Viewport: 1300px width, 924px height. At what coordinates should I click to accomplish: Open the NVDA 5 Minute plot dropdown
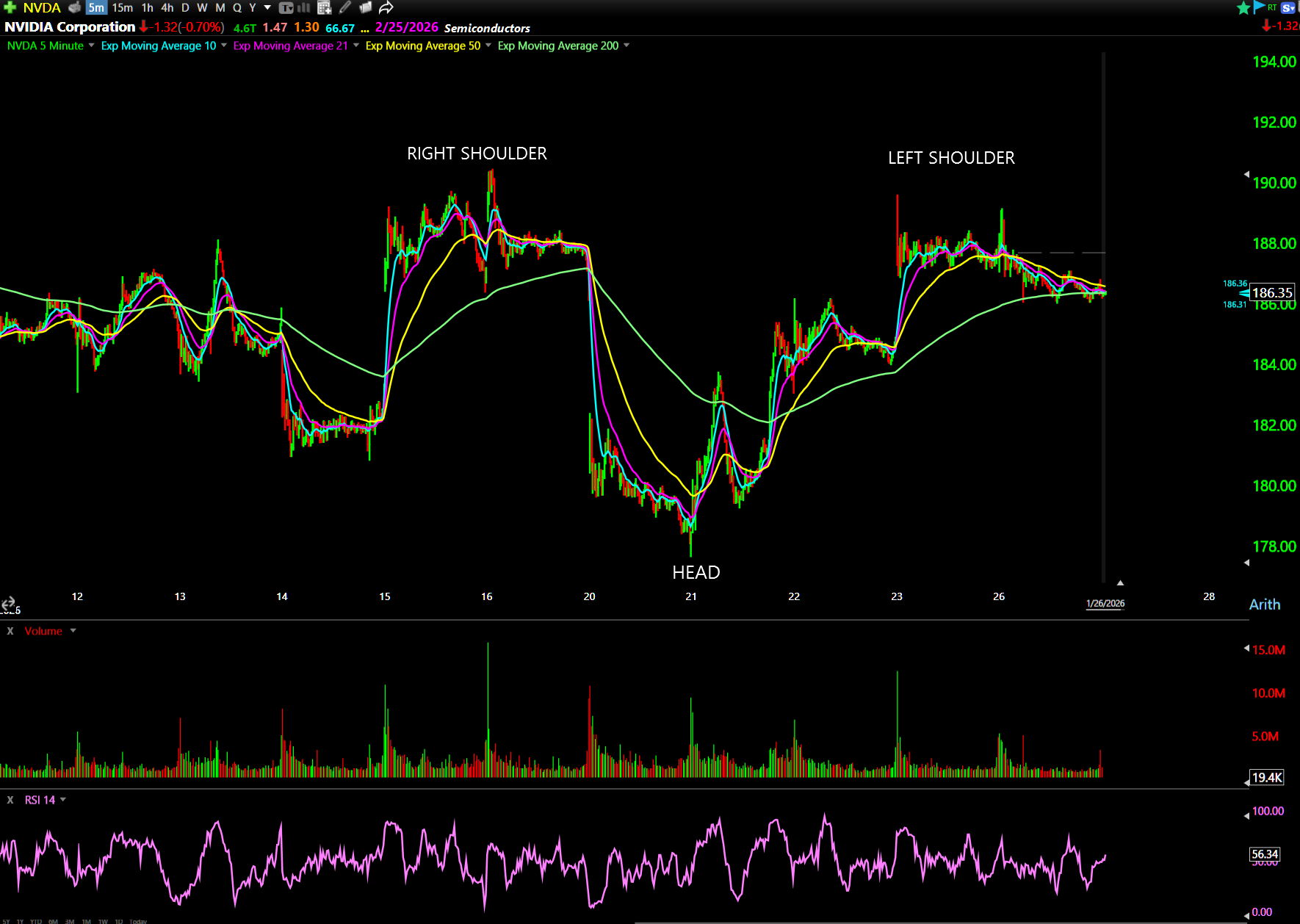[x=92, y=46]
